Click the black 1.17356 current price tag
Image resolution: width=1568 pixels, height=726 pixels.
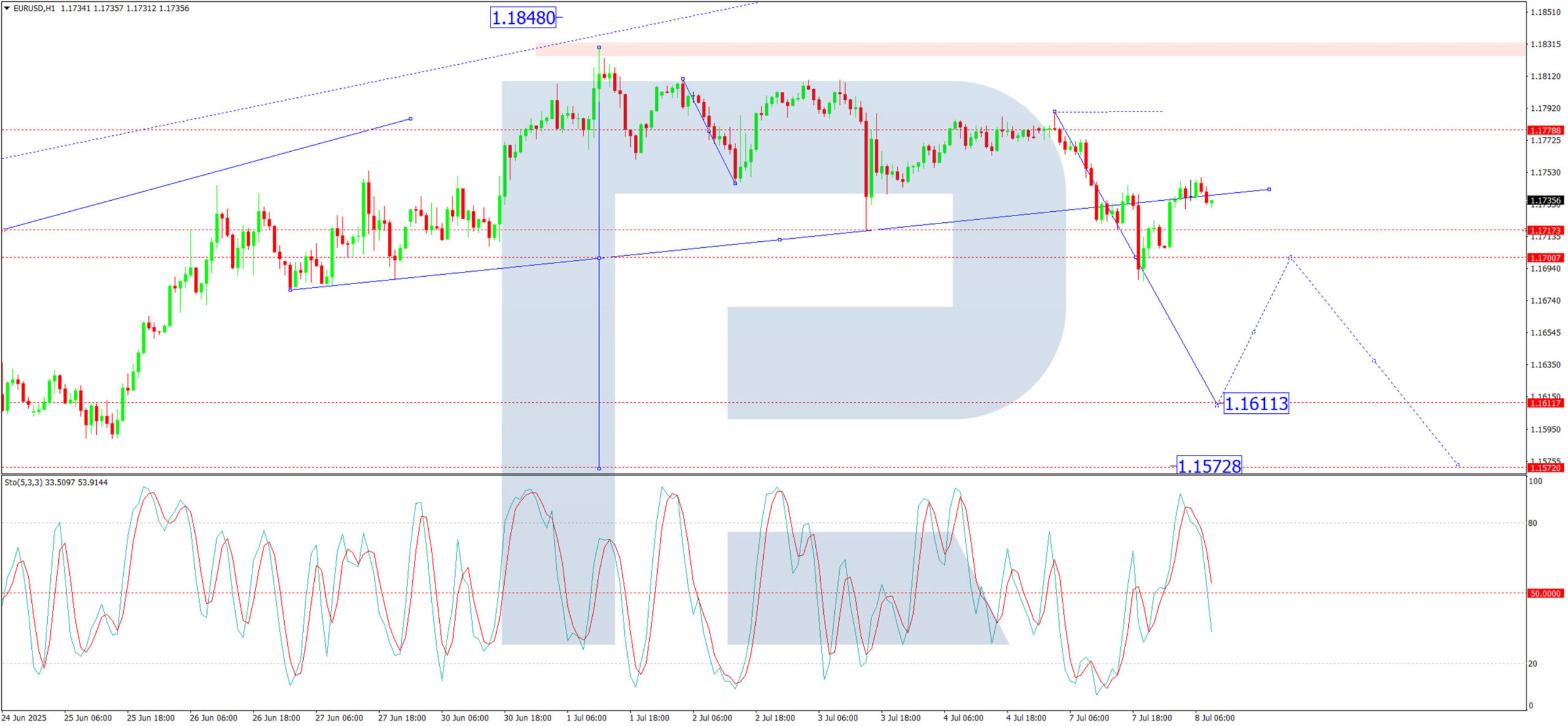(x=1545, y=201)
